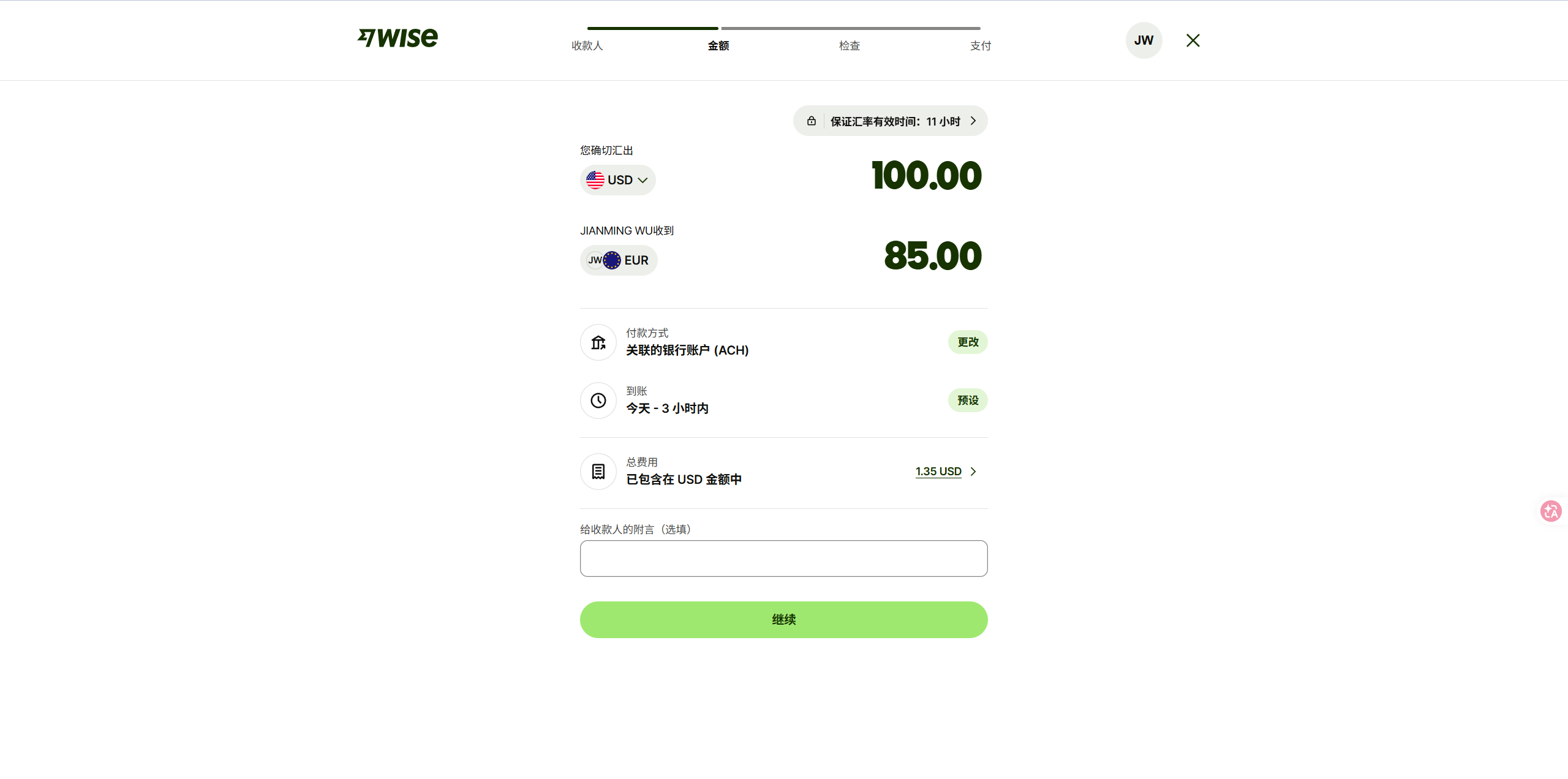The width and height of the screenshot is (1568, 779).
Task: Click the receipt total fees icon
Action: (598, 472)
